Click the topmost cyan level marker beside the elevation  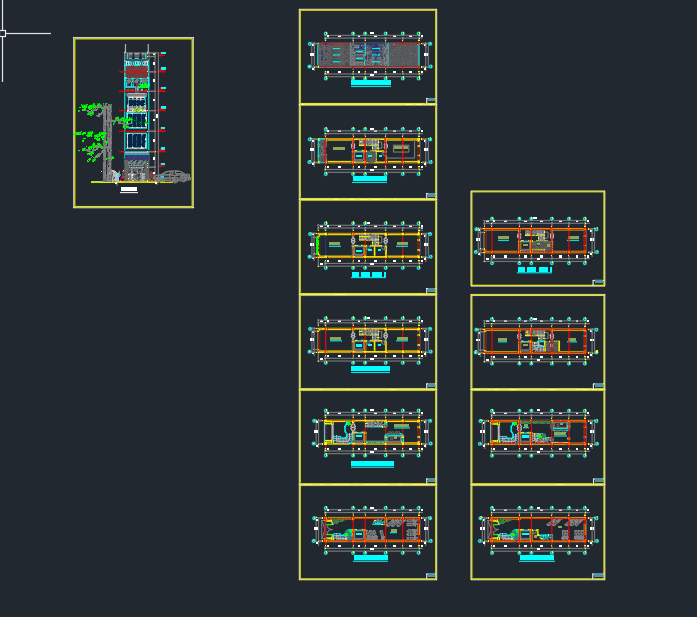pos(163,53)
